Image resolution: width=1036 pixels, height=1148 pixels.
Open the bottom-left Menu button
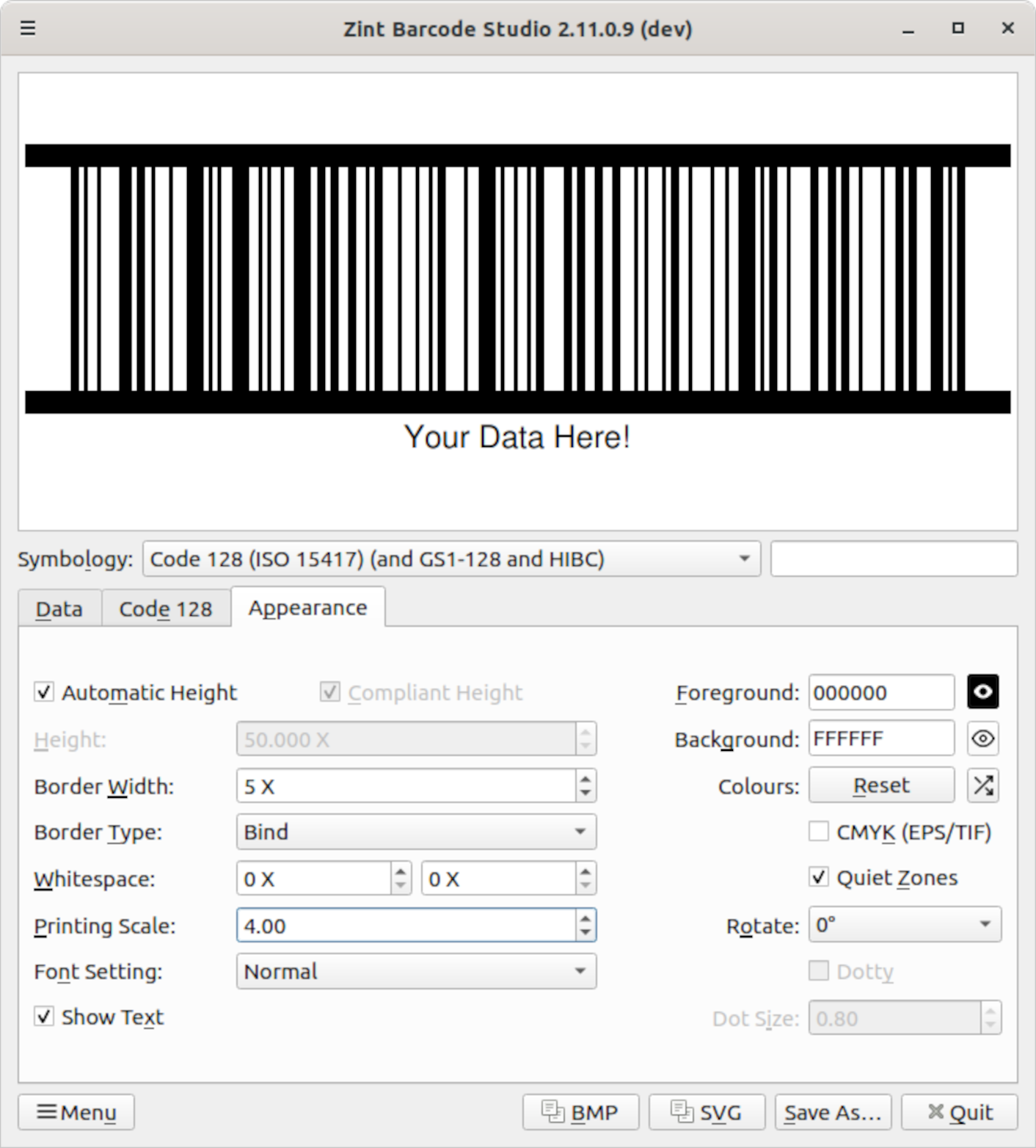[x=76, y=1112]
